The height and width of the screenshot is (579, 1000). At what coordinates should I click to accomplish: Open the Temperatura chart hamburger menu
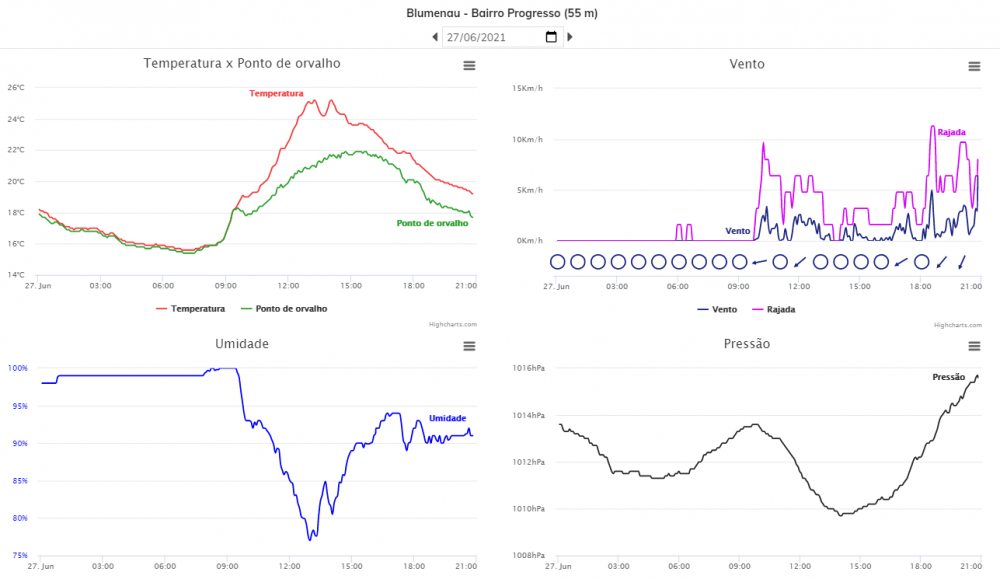point(469,66)
